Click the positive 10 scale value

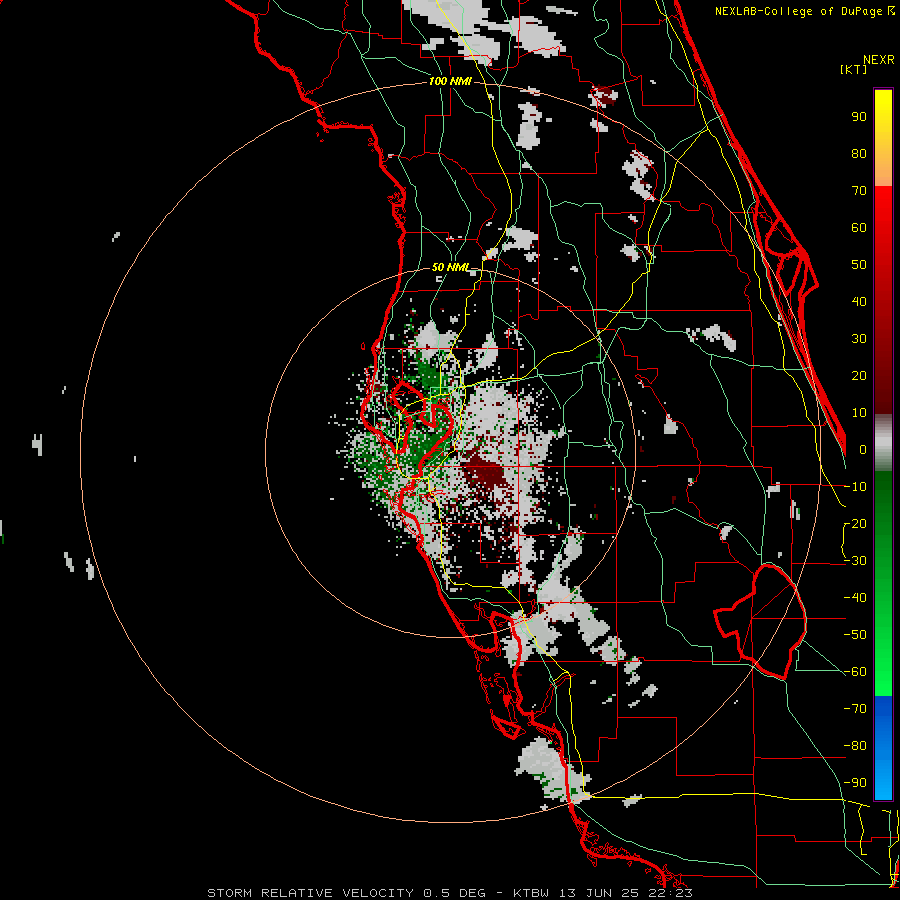coord(859,413)
